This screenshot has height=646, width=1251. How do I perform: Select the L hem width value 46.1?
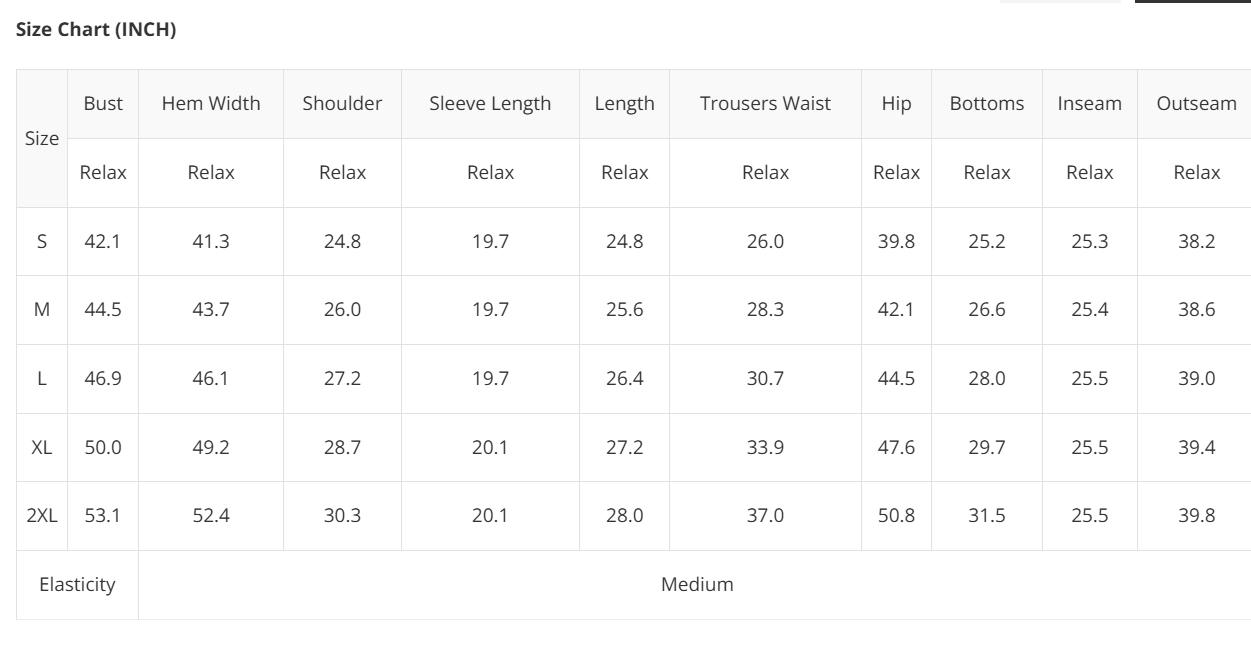pos(211,378)
